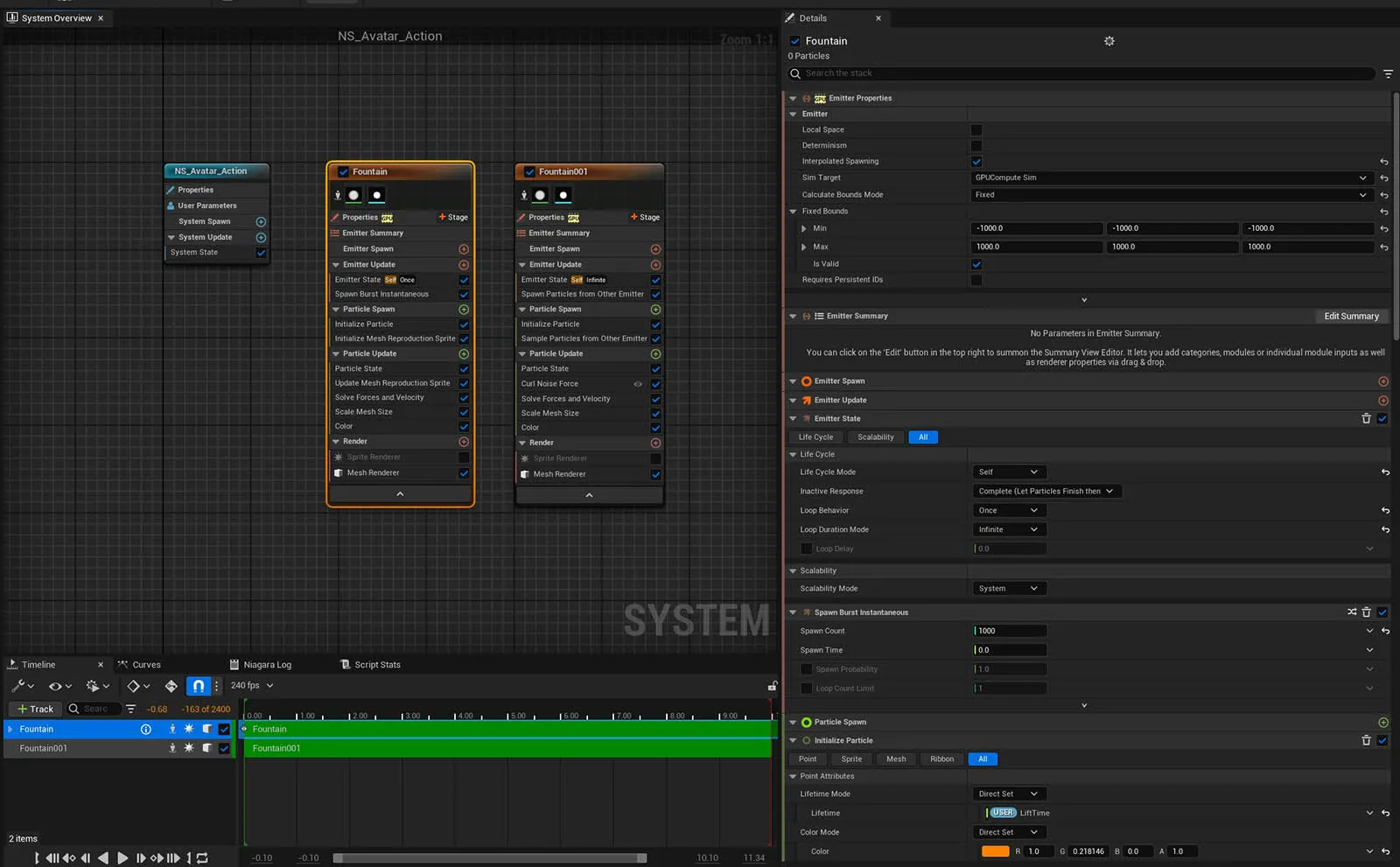Image resolution: width=1400 pixels, height=867 pixels.
Task: Play the timeline forward
Action: point(122,858)
